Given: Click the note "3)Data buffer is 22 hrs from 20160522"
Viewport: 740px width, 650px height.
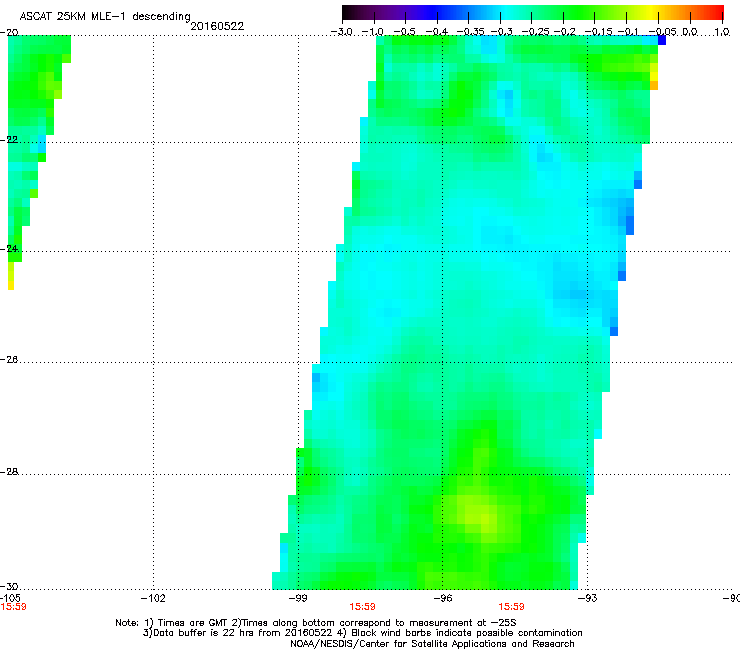Looking at the screenshot, I should [239, 633].
